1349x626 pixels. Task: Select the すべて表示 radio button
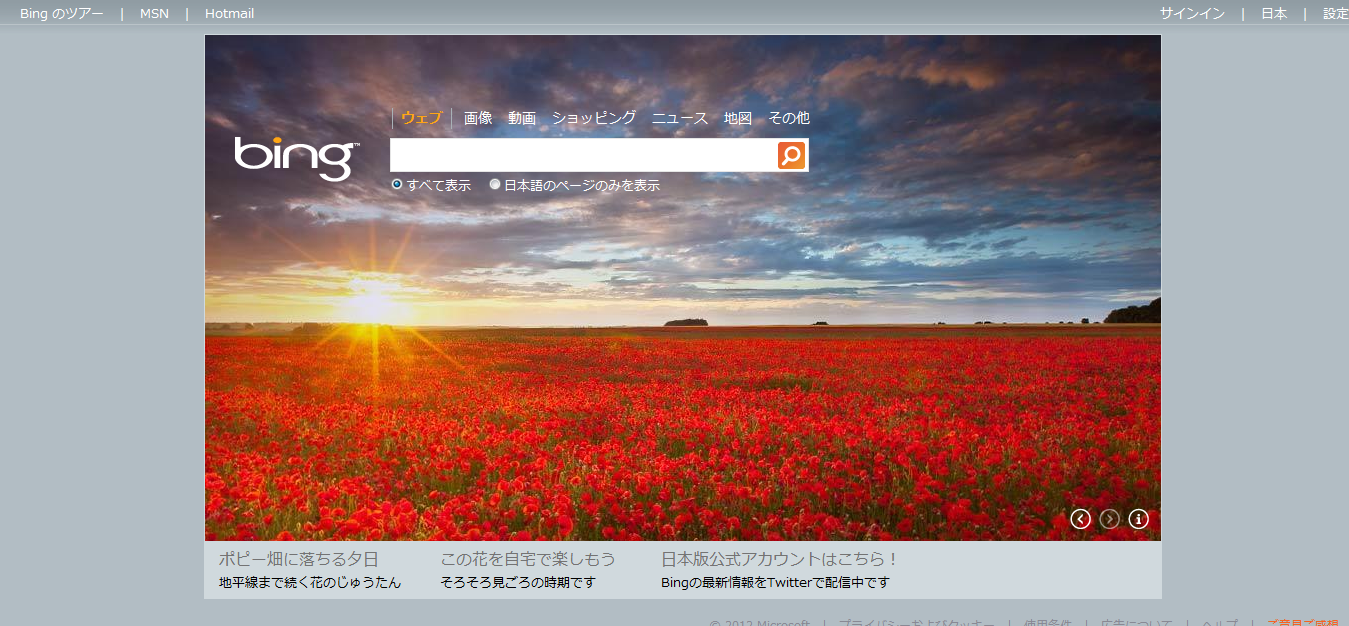(x=397, y=185)
